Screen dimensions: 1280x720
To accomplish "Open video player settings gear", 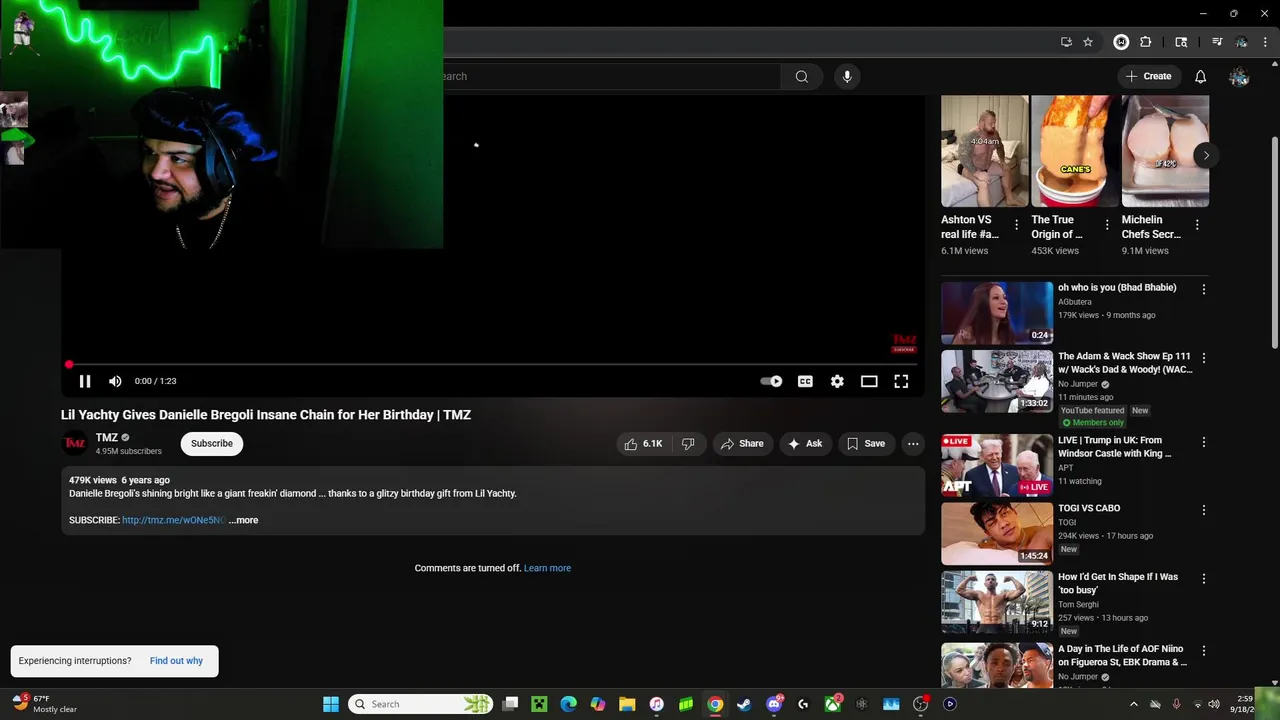I will point(837,381).
